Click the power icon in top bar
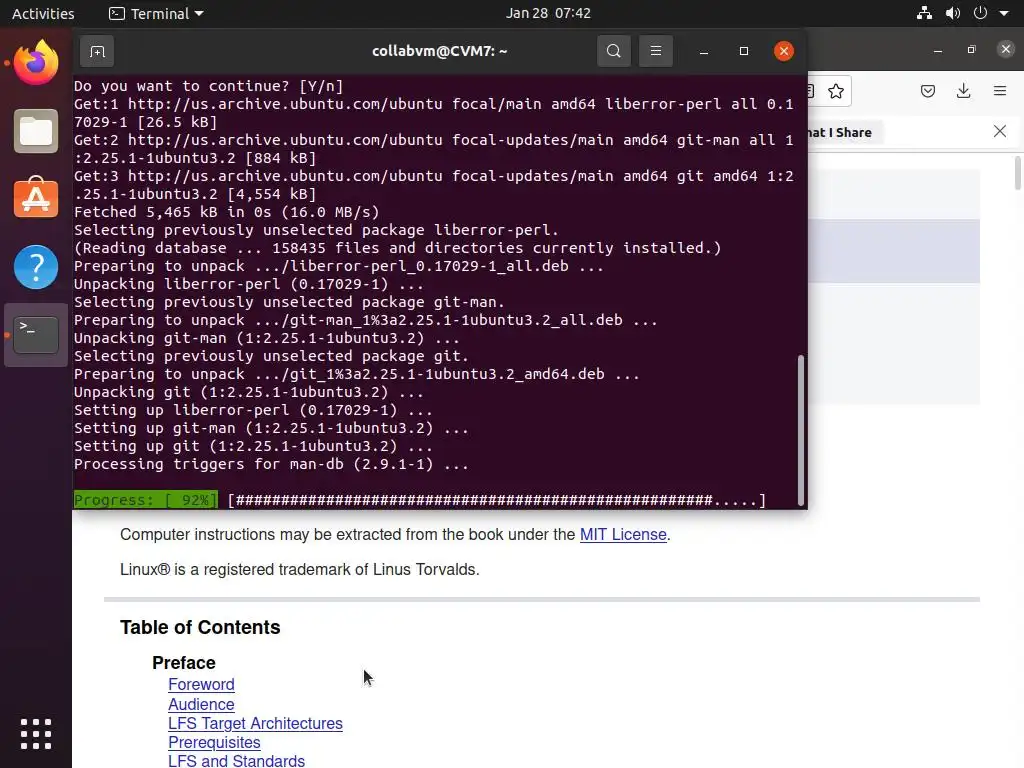 (x=980, y=13)
